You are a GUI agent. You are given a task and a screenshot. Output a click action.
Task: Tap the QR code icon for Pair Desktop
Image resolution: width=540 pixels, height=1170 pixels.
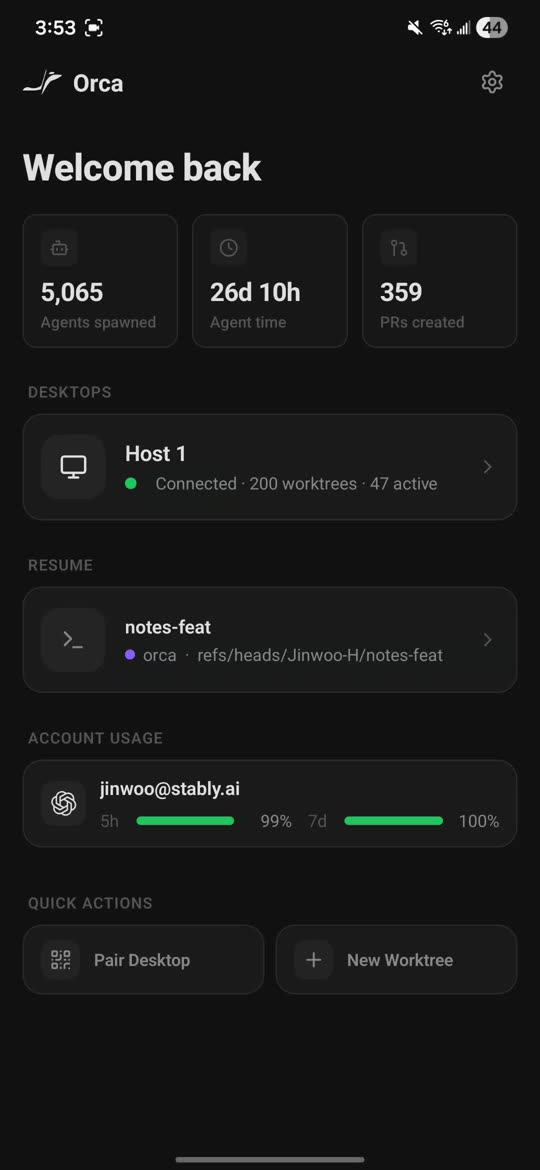click(60, 960)
